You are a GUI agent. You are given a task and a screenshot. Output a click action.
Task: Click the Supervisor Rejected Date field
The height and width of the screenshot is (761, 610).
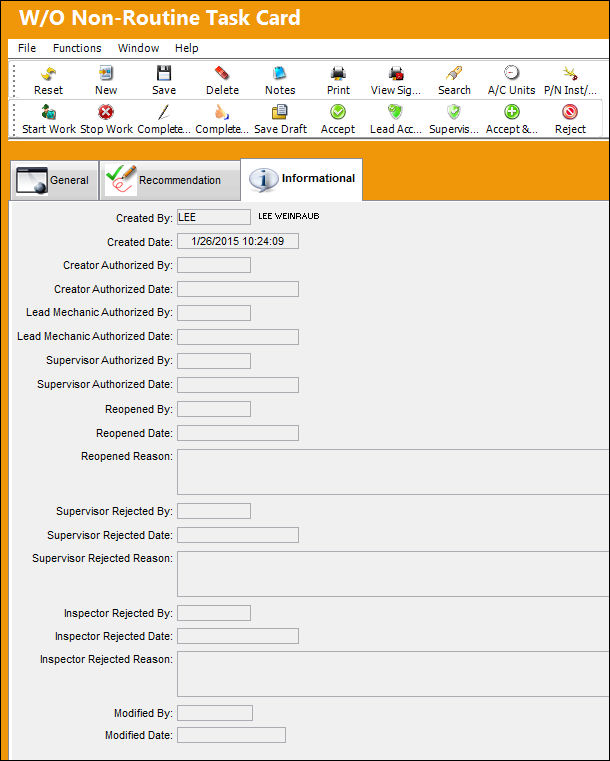coord(238,535)
